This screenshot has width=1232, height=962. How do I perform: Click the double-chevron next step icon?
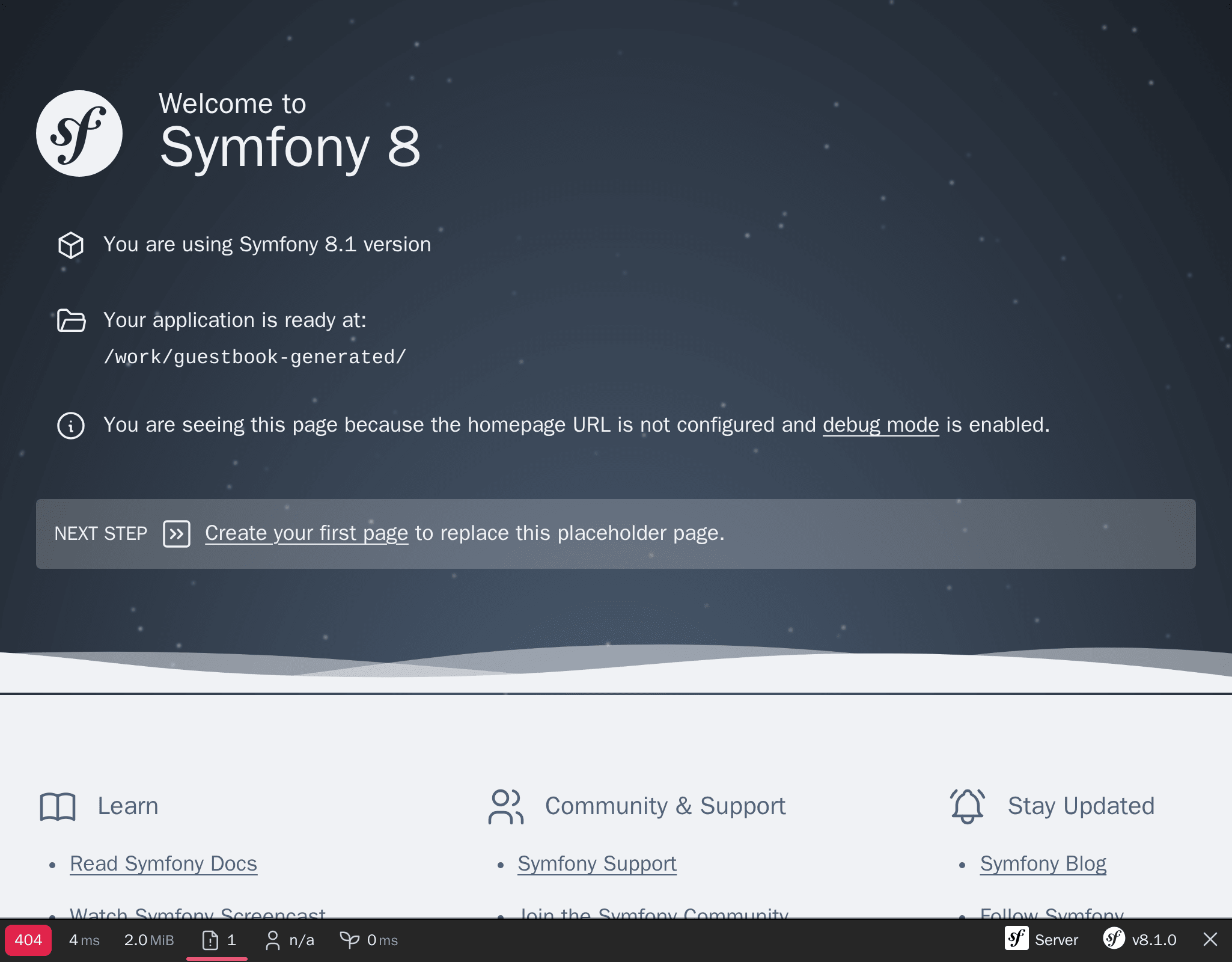177,534
